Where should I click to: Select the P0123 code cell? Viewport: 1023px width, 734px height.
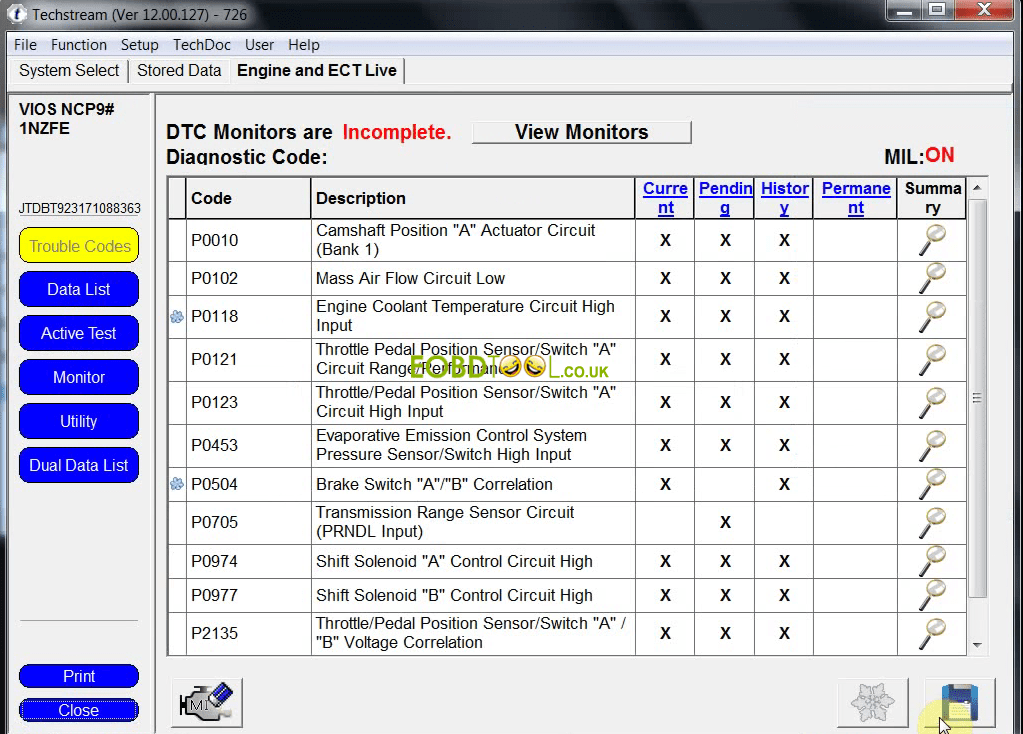coord(249,403)
